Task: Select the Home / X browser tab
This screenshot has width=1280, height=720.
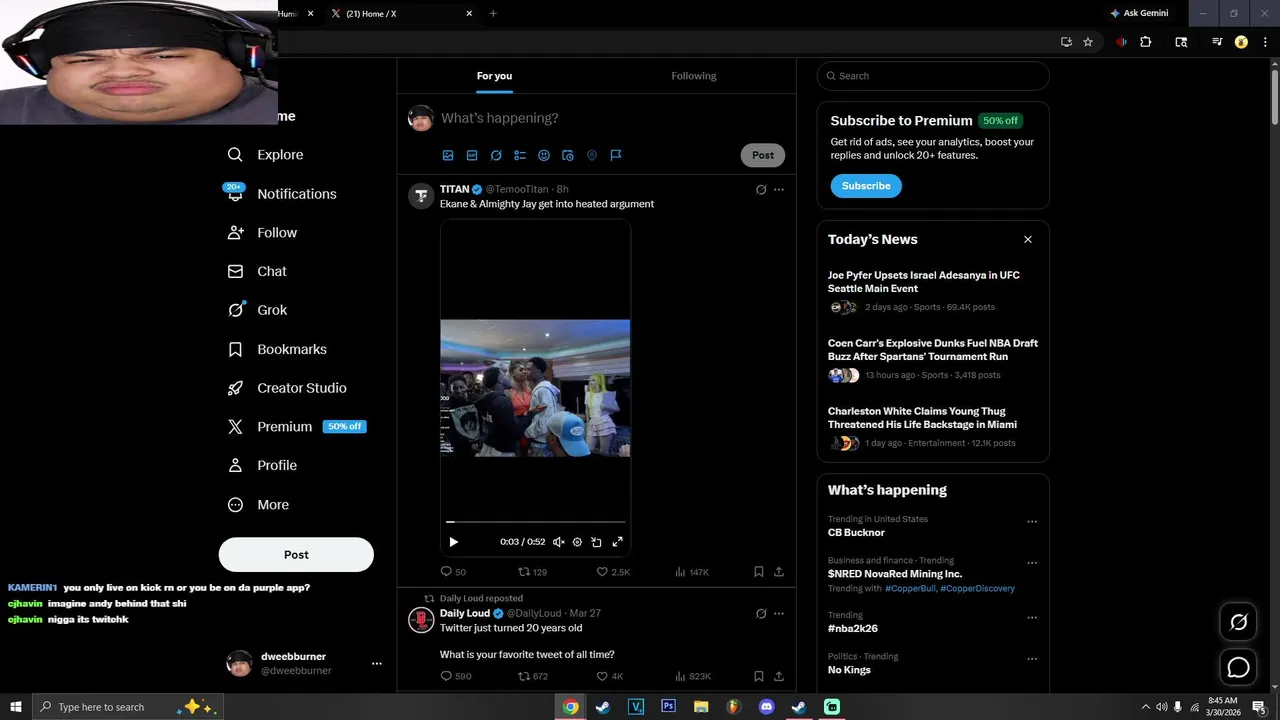Action: pos(400,14)
